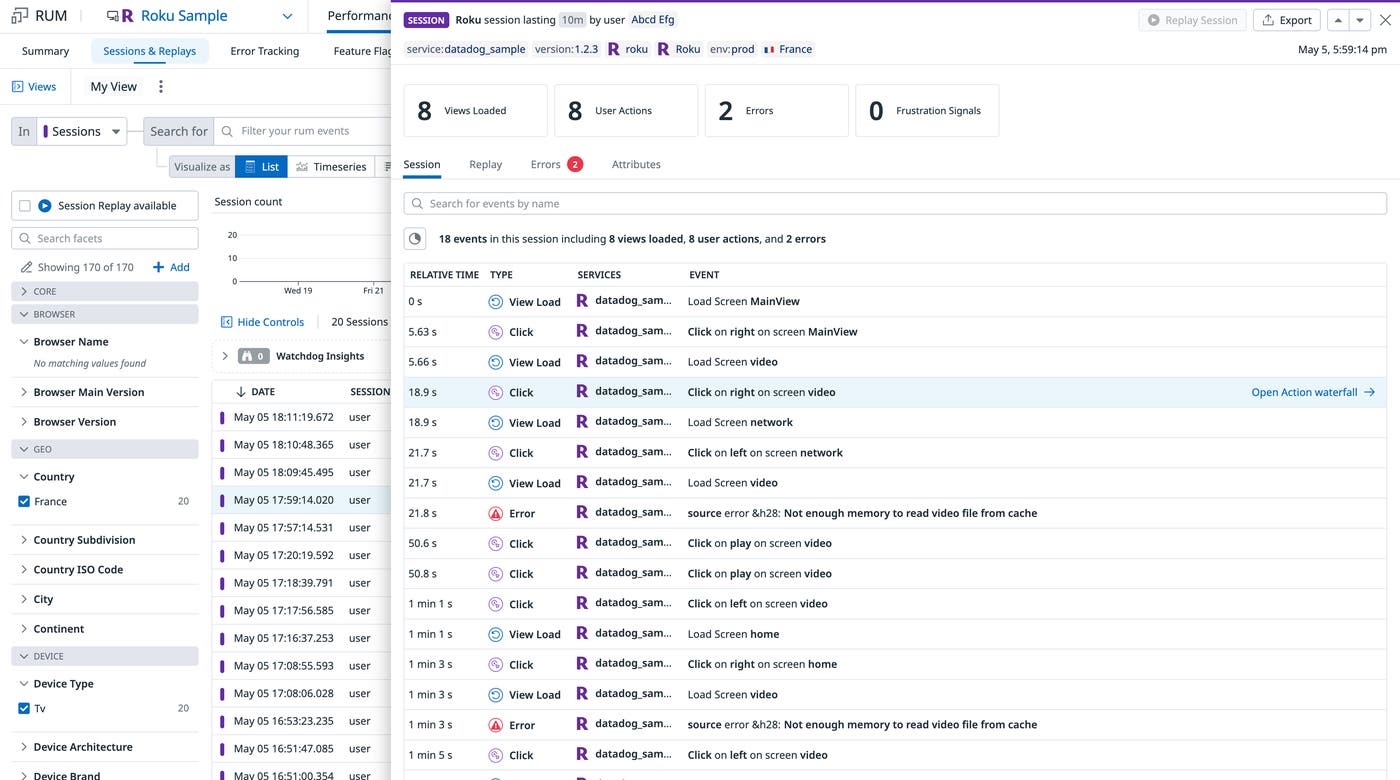Open the Action waterfall link
Viewport: 1400px width, 780px height.
coord(1305,392)
